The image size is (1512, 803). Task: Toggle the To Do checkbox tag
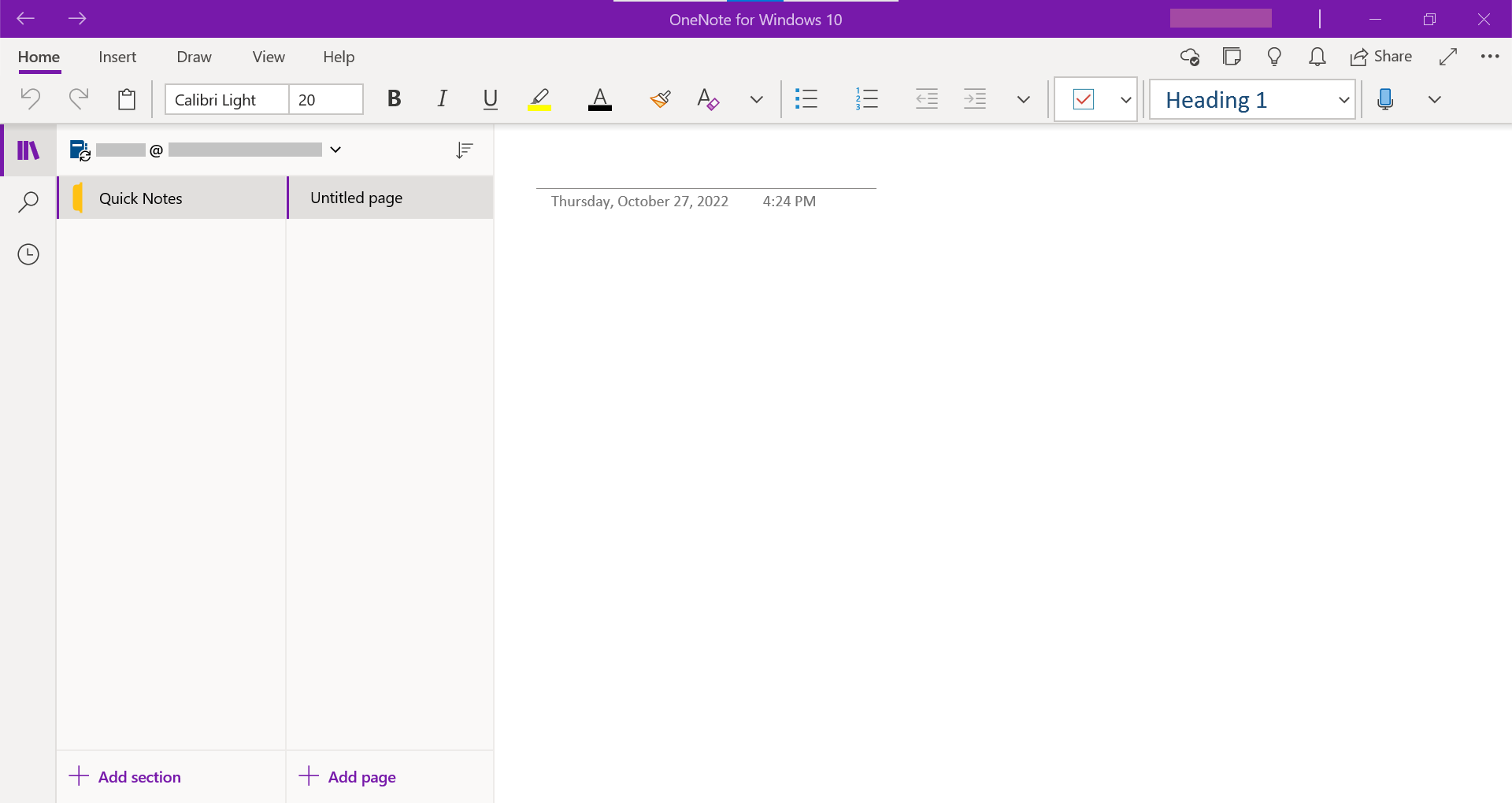(x=1084, y=99)
